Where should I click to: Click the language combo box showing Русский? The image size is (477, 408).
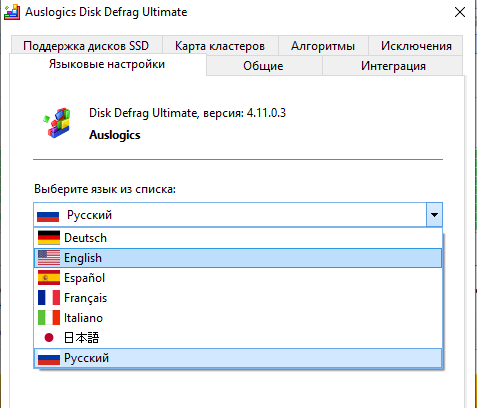pyautogui.click(x=238, y=215)
